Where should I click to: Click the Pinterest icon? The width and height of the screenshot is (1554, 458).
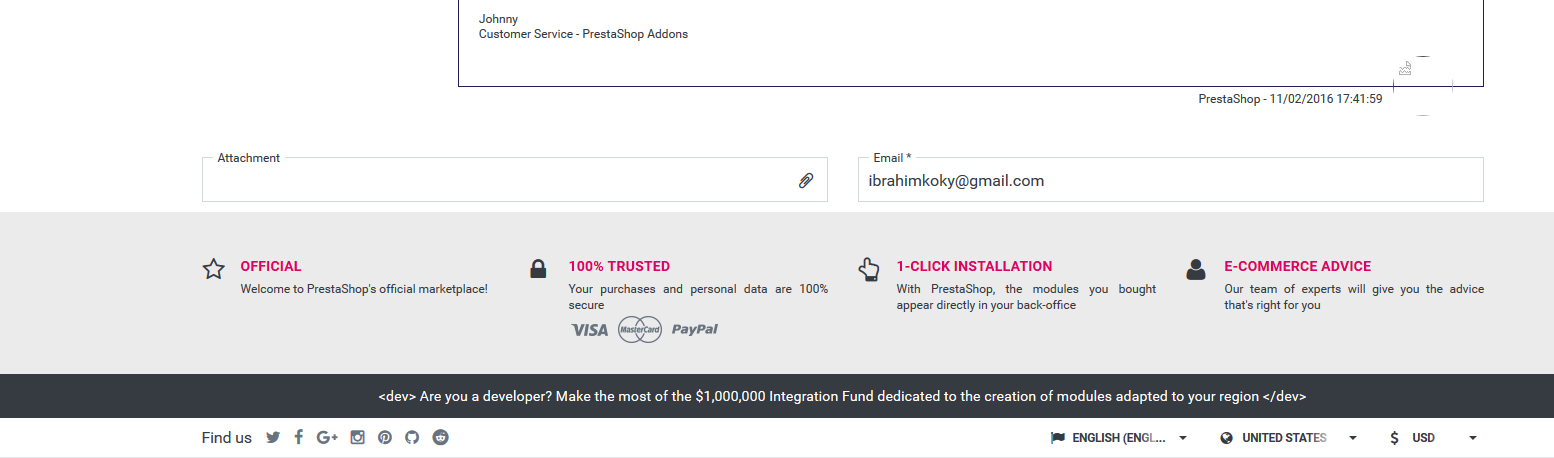(x=385, y=437)
